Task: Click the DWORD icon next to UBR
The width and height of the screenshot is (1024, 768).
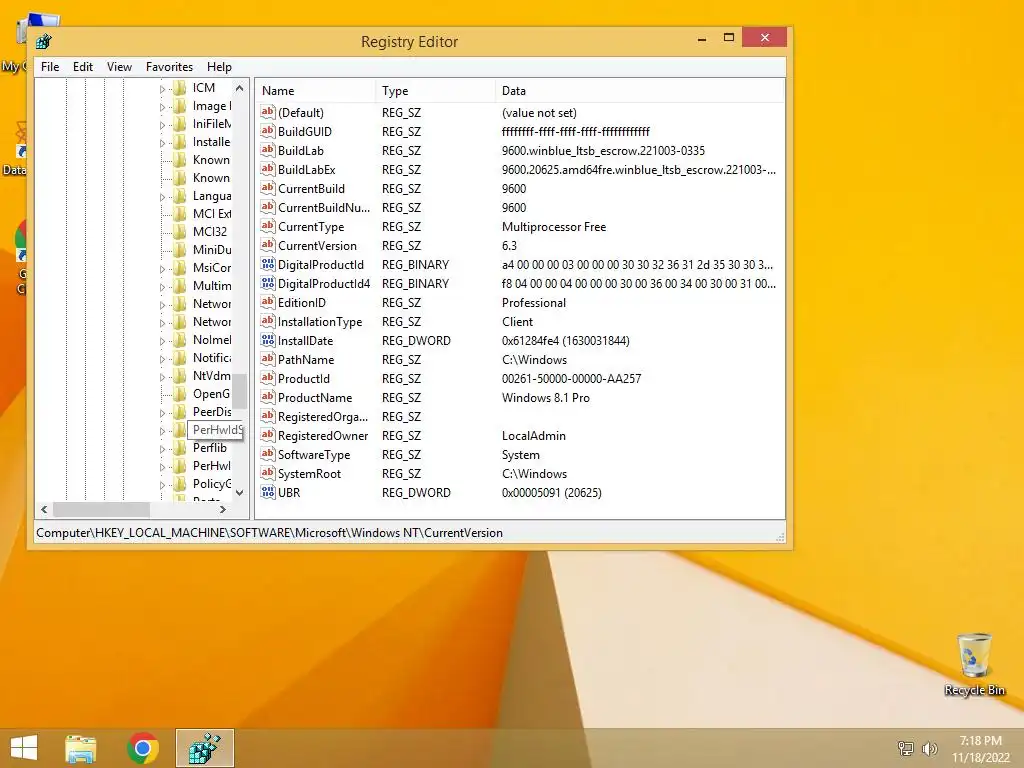Action: coord(268,492)
